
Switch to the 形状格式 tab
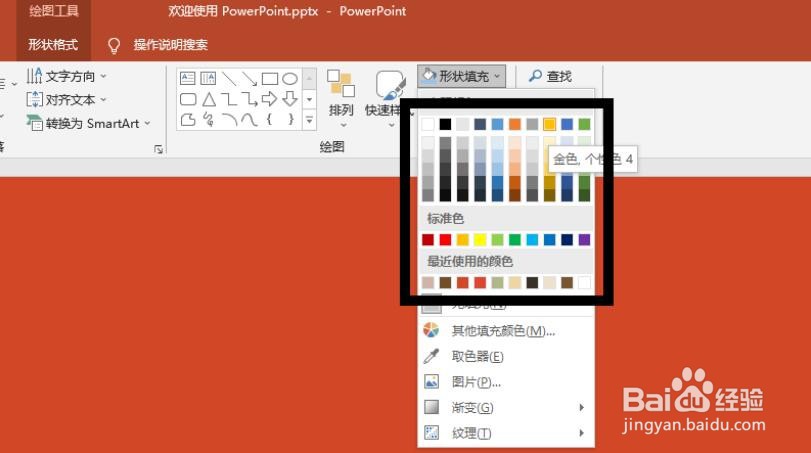pos(53,45)
